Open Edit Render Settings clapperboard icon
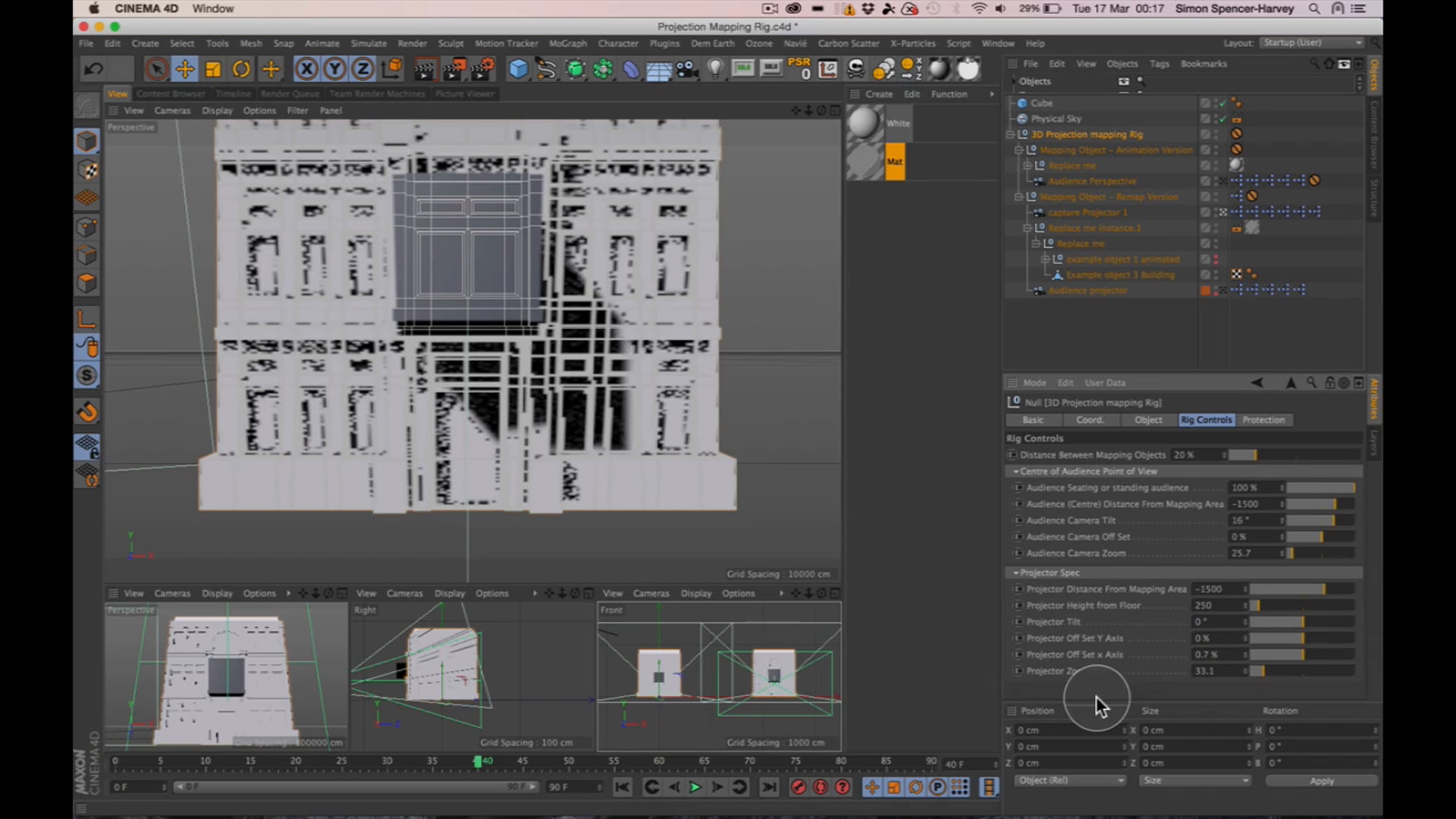 [x=482, y=70]
